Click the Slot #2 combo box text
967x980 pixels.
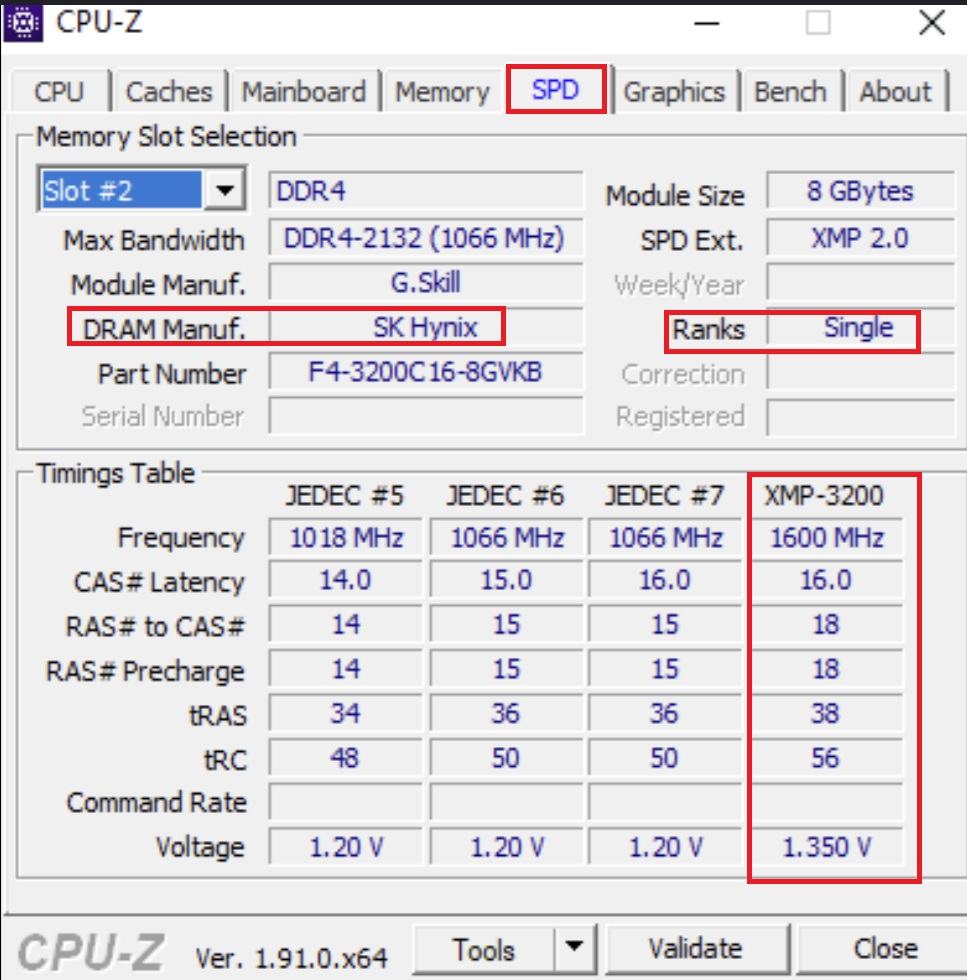[x=122, y=190]
